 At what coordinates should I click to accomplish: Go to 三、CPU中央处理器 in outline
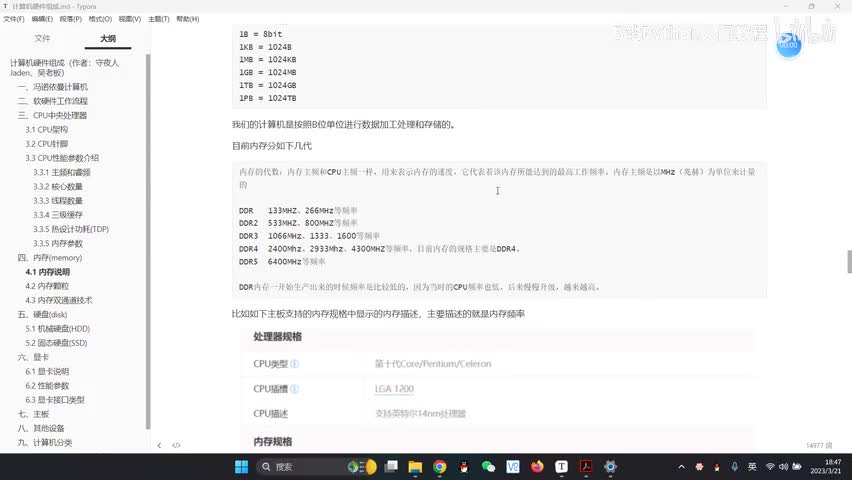(x=52, y=115)
